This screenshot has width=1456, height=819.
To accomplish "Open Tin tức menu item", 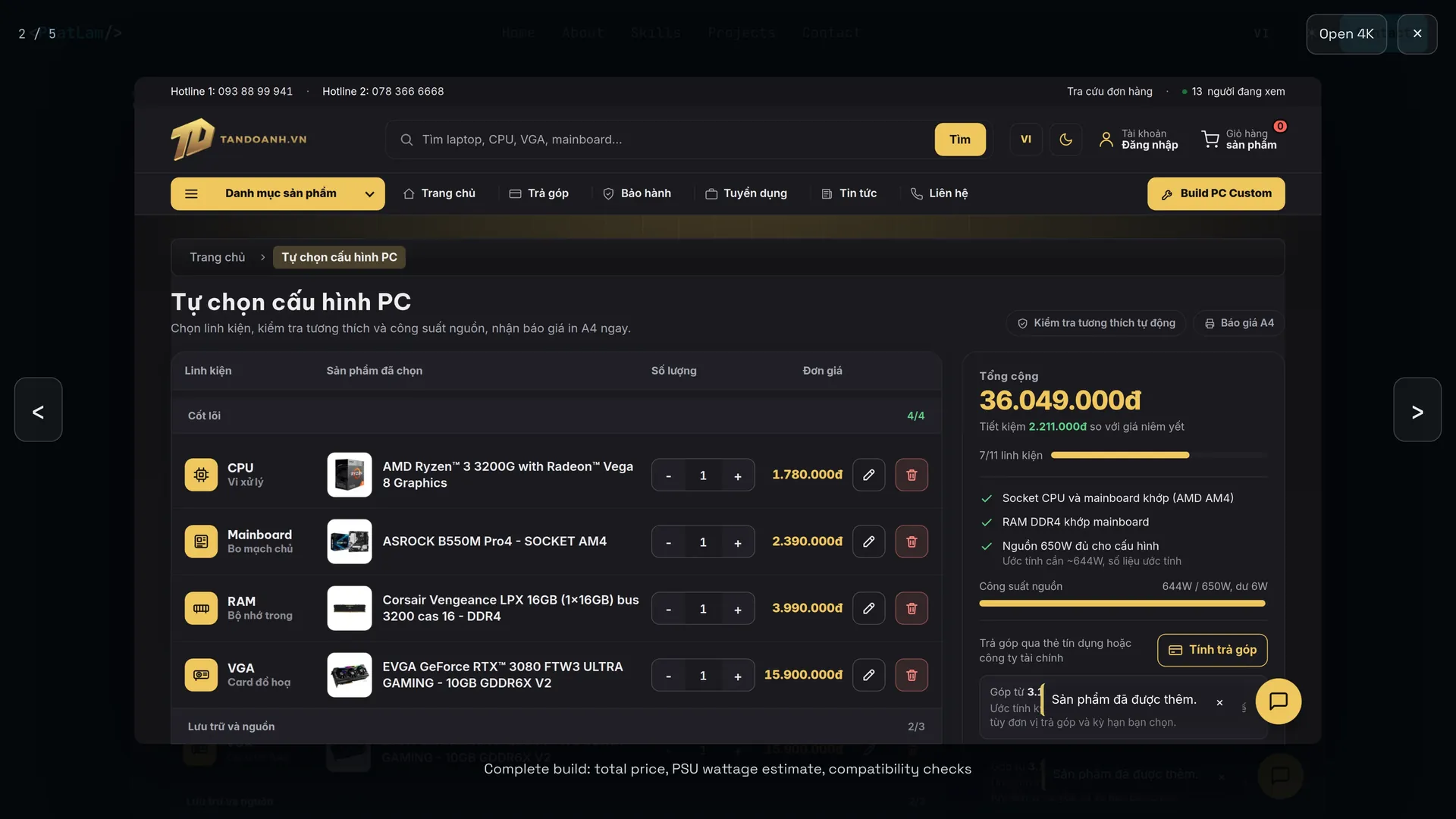I will (x=849, y=193).
